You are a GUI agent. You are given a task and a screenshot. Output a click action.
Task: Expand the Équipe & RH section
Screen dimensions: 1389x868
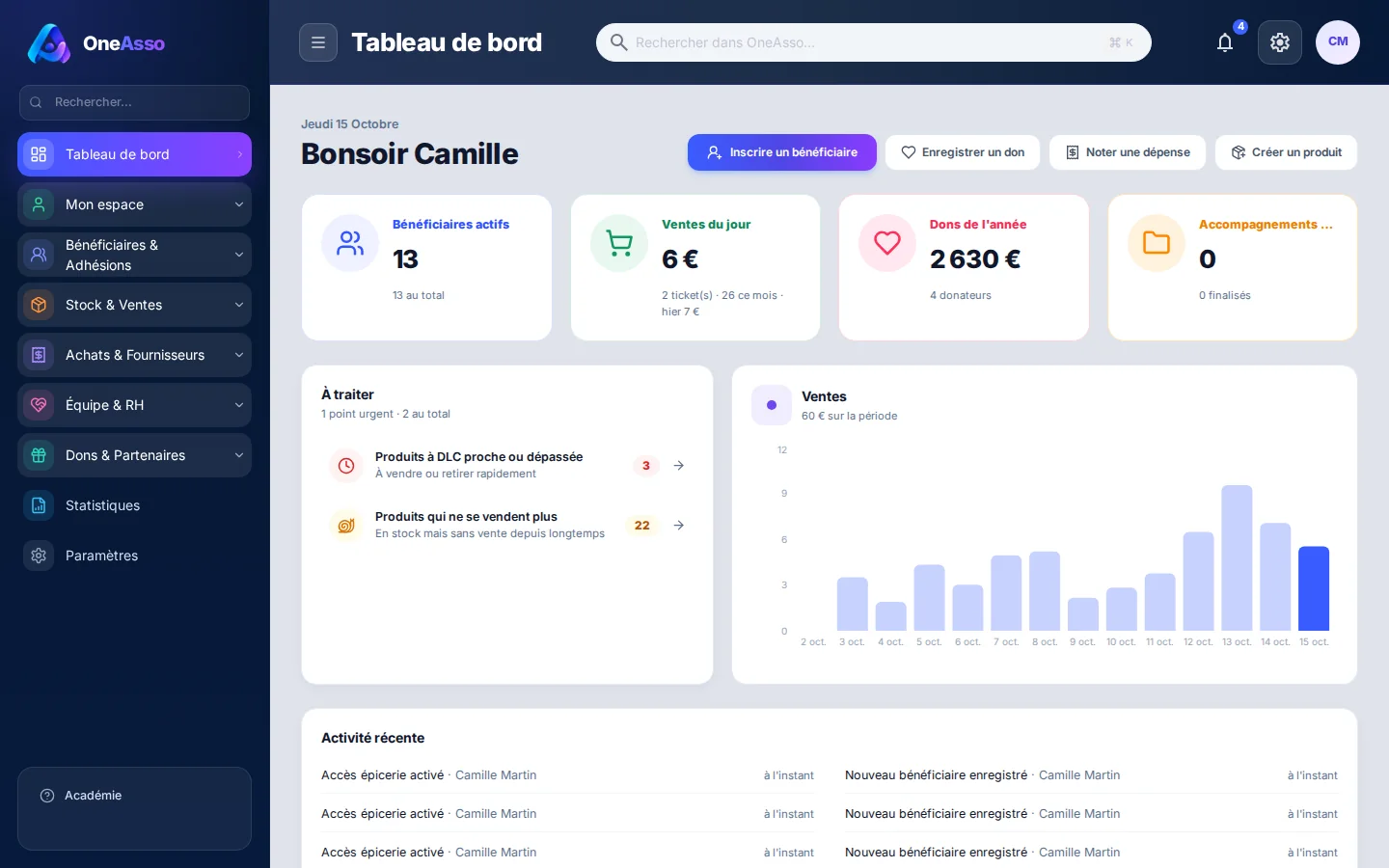point(134,405)
